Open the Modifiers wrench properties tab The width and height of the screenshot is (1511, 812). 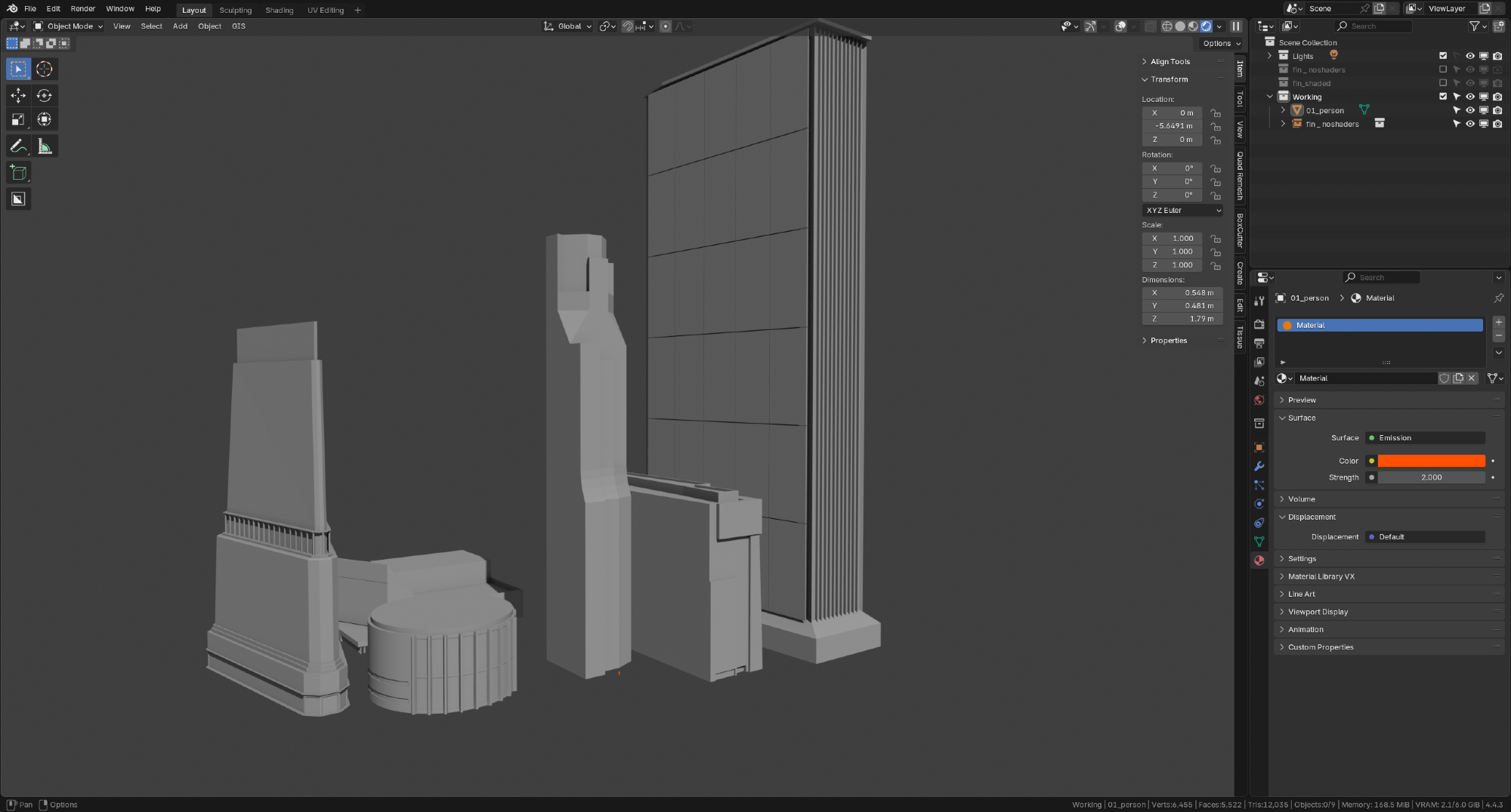(1259, 466)
